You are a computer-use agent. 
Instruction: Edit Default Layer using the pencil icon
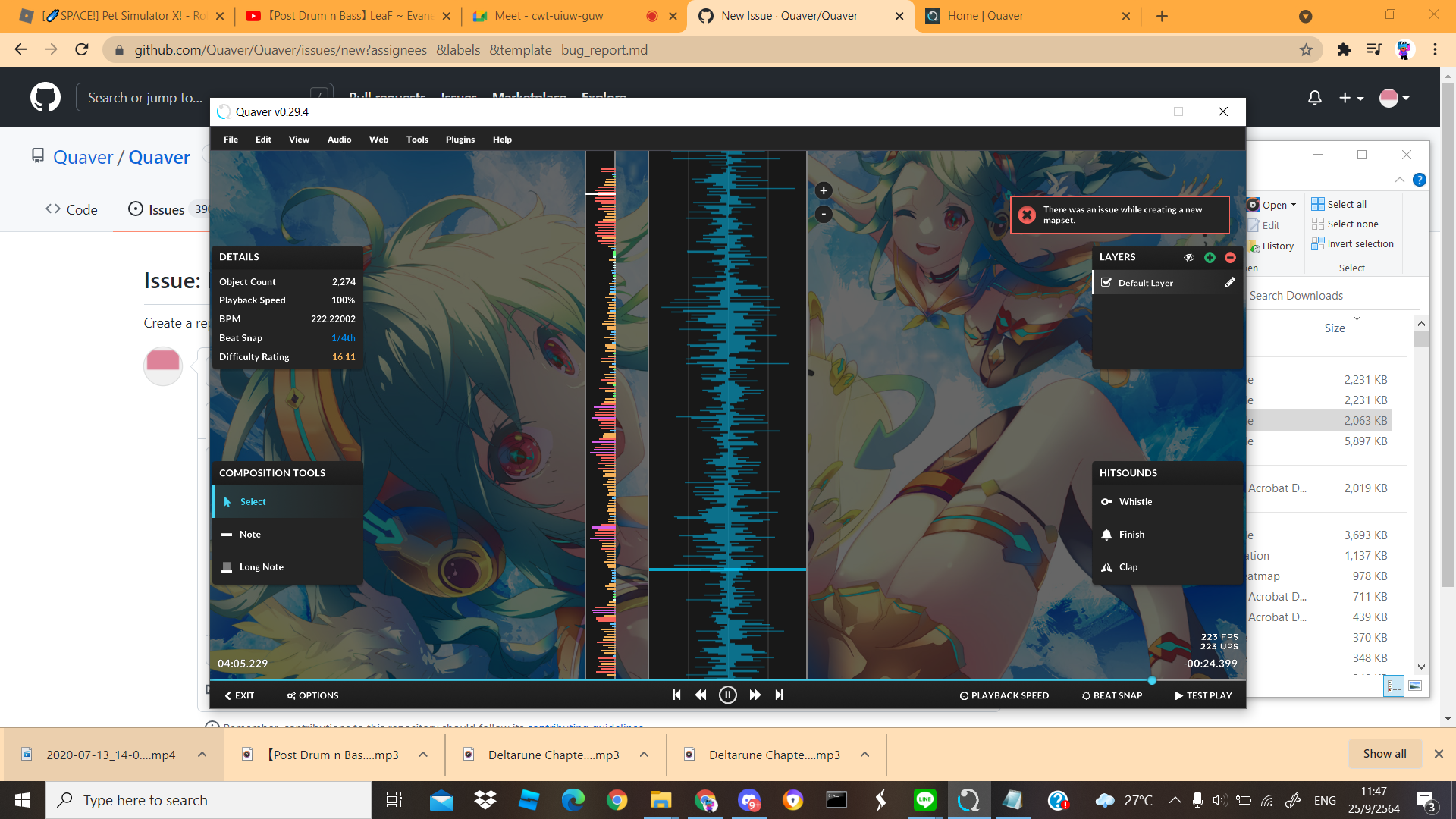1230,281
